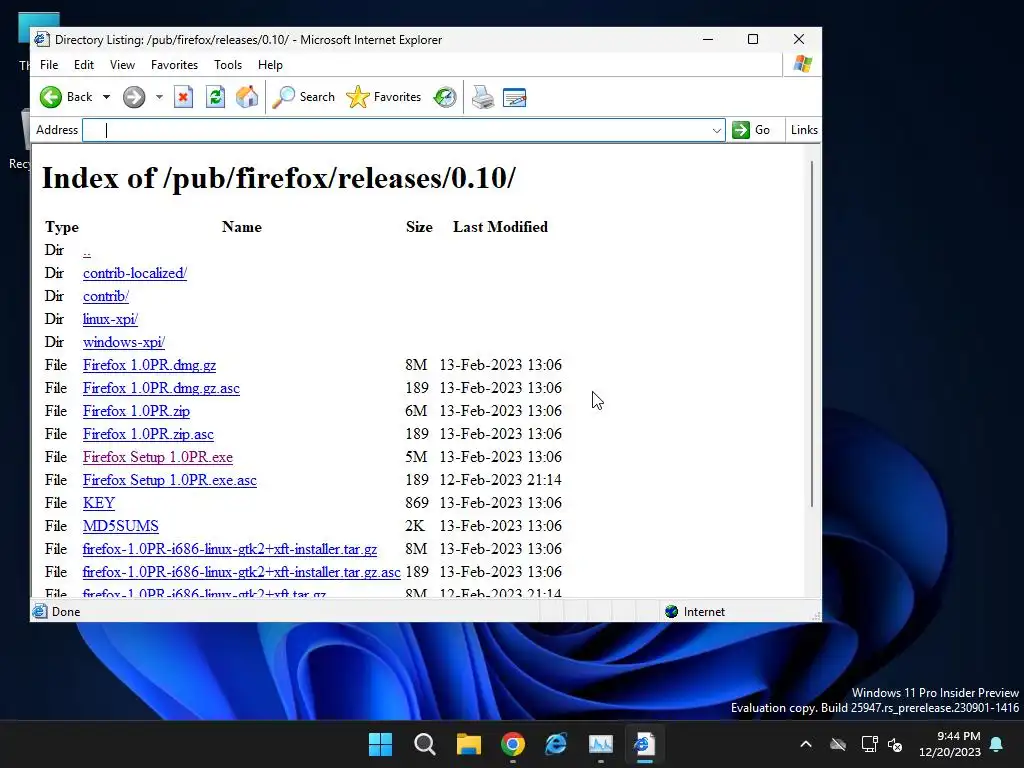Open the Back history dropdown arrow
This screenshot has width=1024, height=768.
(x=106, y=97)
